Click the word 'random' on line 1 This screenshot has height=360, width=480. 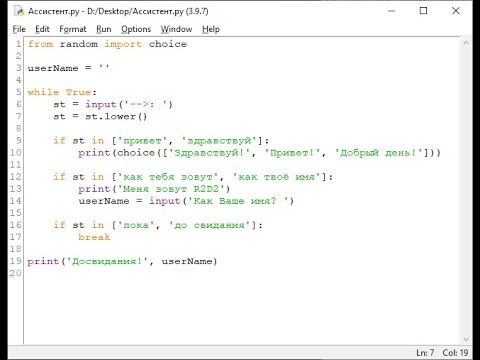tap(79, 44)
